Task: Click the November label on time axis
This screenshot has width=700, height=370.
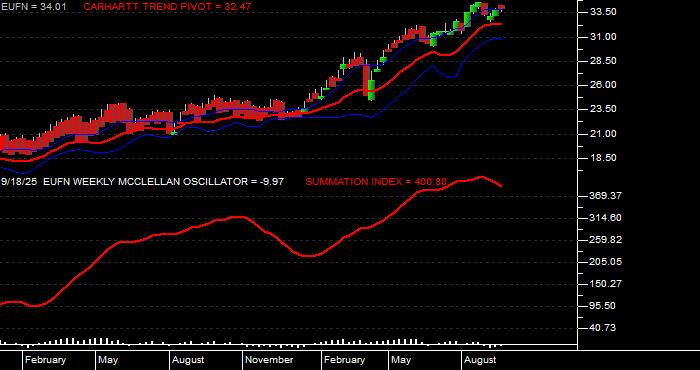Action: [x=269, y=360]
